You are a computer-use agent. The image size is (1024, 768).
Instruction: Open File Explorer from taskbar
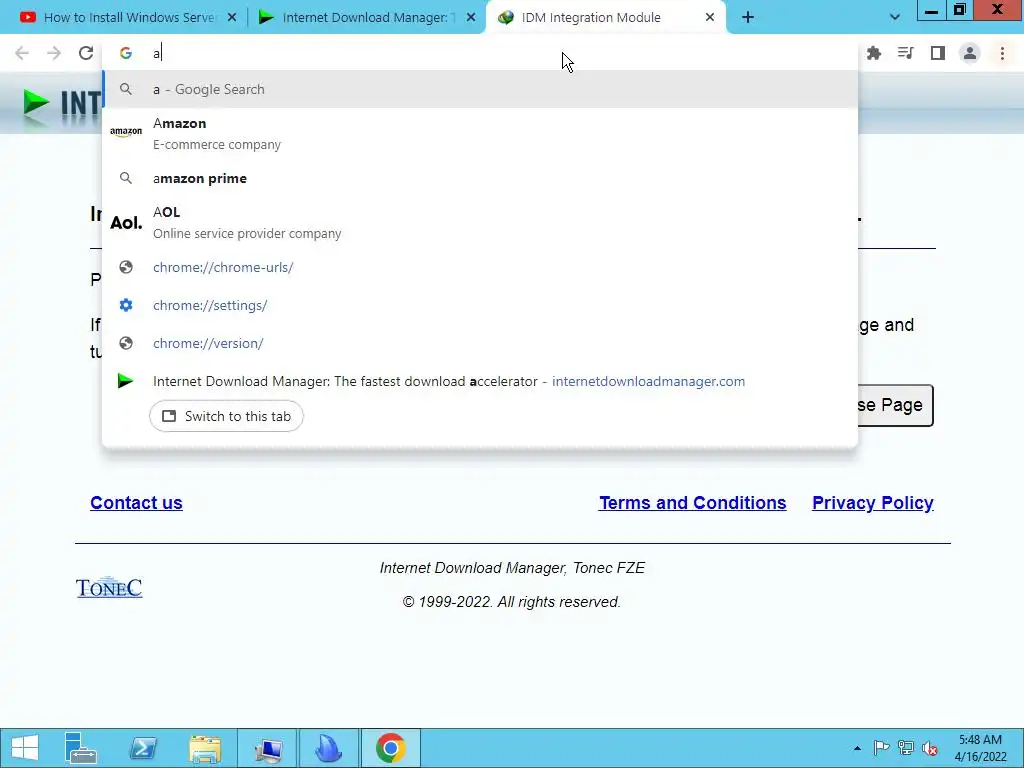pos(205,748)
